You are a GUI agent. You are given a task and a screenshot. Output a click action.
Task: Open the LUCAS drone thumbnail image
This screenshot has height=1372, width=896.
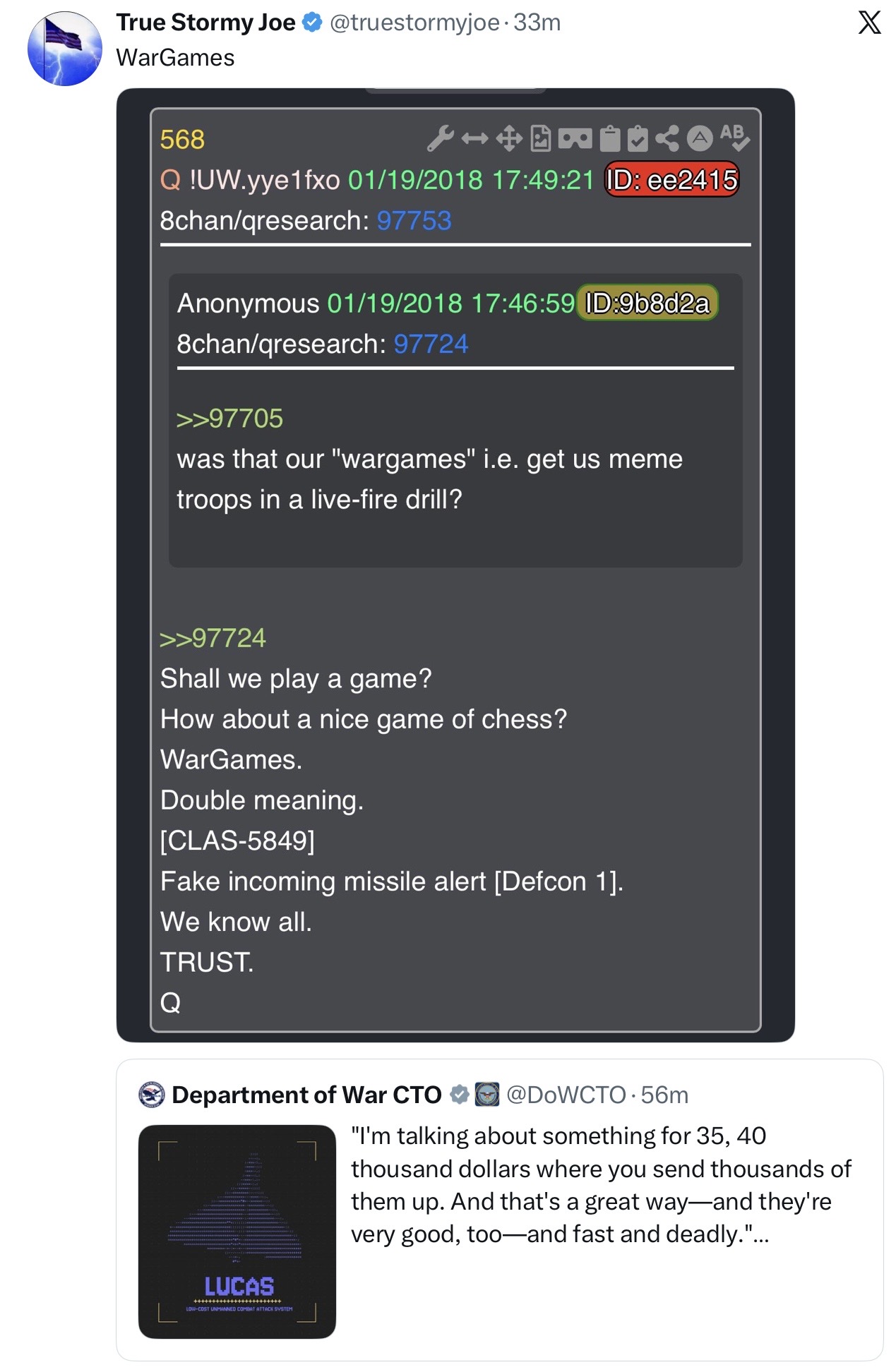point(237,1232)
